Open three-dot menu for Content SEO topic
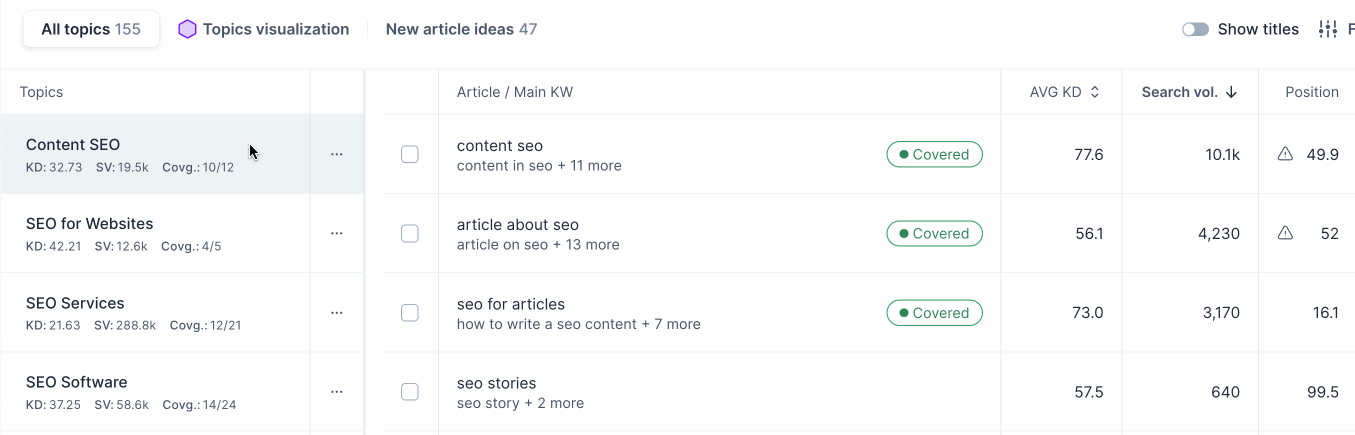 point(337,154)
